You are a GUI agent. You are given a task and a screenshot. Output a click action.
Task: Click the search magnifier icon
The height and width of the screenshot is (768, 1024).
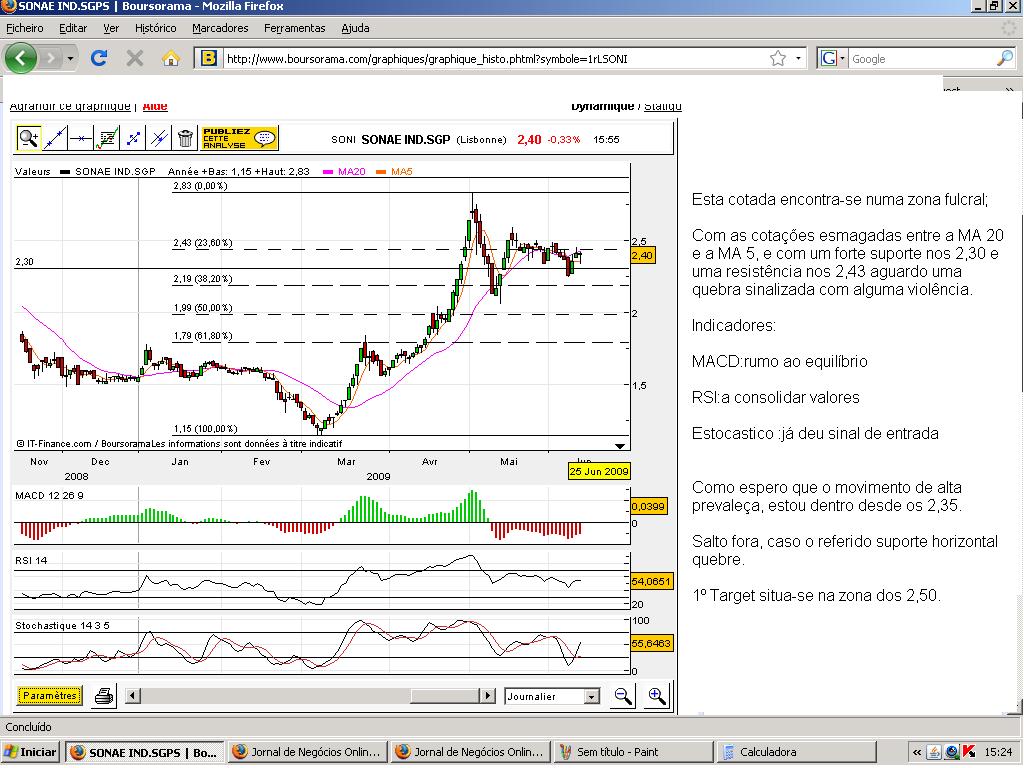point(1004,59)
